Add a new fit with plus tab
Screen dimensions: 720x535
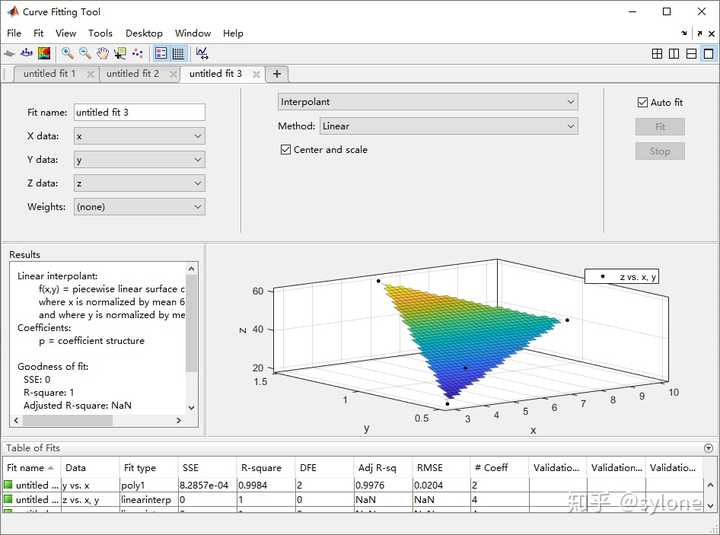coord(277,74)
